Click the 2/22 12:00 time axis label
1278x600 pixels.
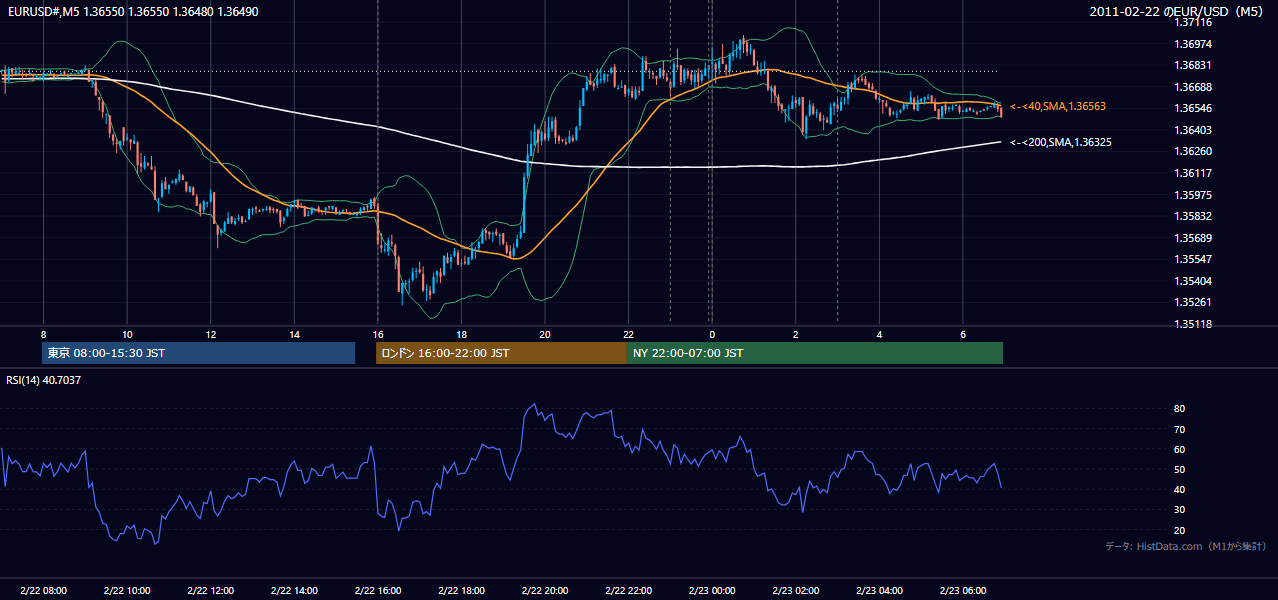(x=211, y=591)
